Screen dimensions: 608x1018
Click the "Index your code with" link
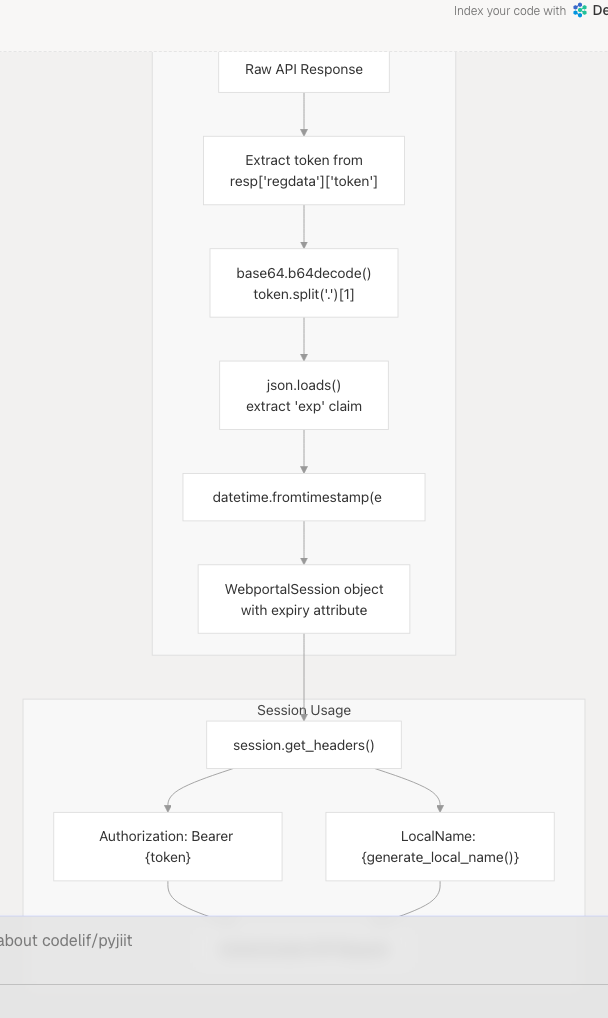(x=509, y=11)
